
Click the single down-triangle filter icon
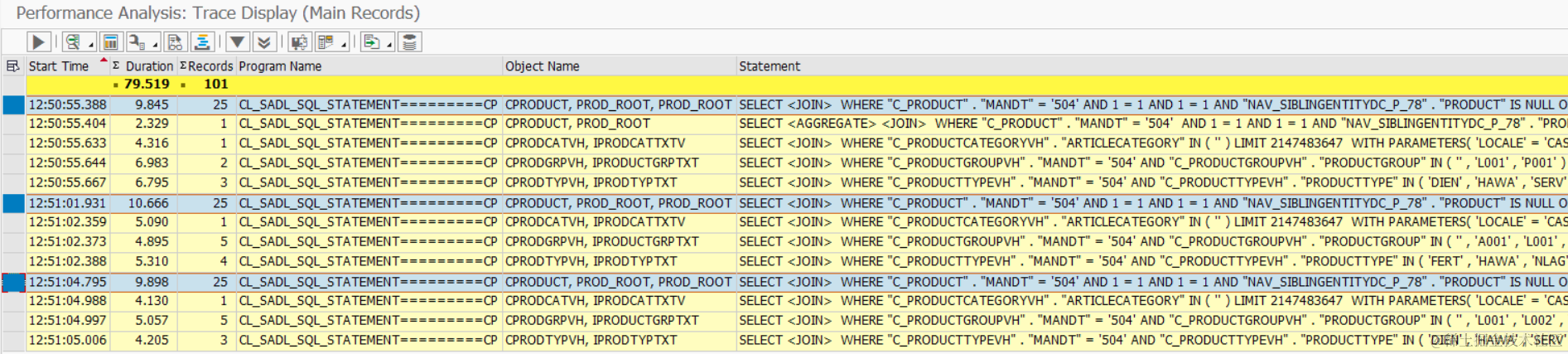point(238,42)
